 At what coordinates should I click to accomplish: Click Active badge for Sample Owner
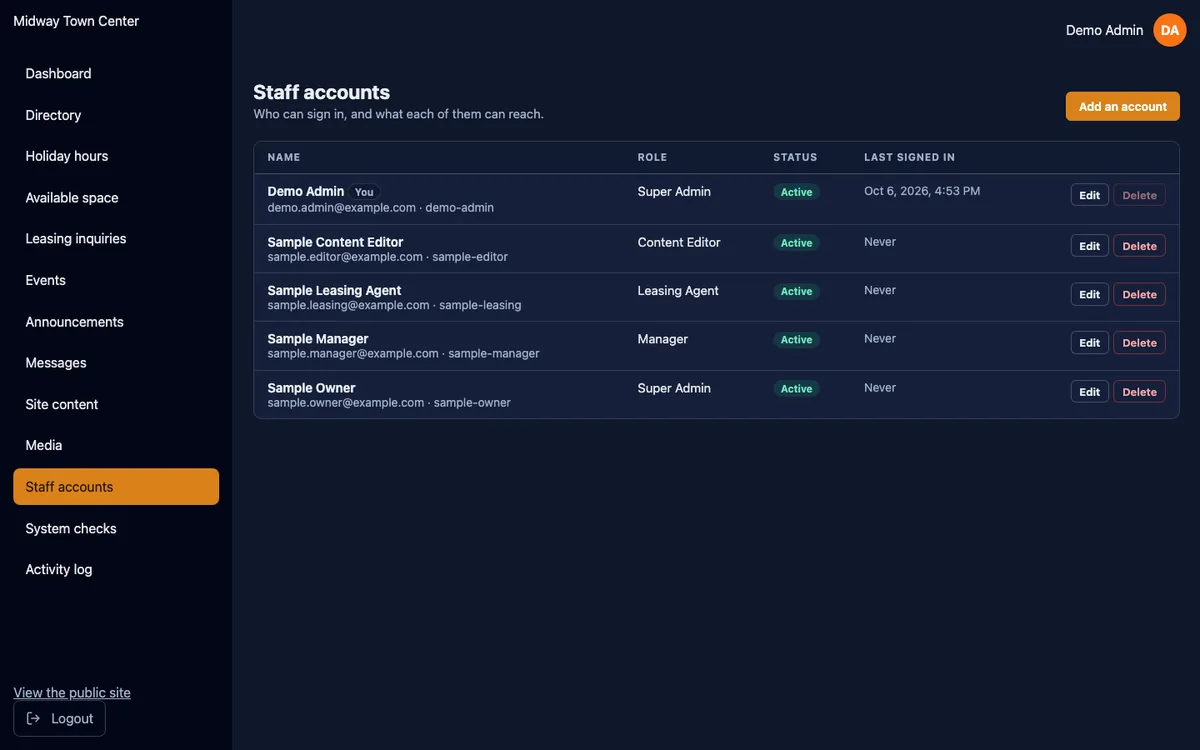[x=796, y=389]
